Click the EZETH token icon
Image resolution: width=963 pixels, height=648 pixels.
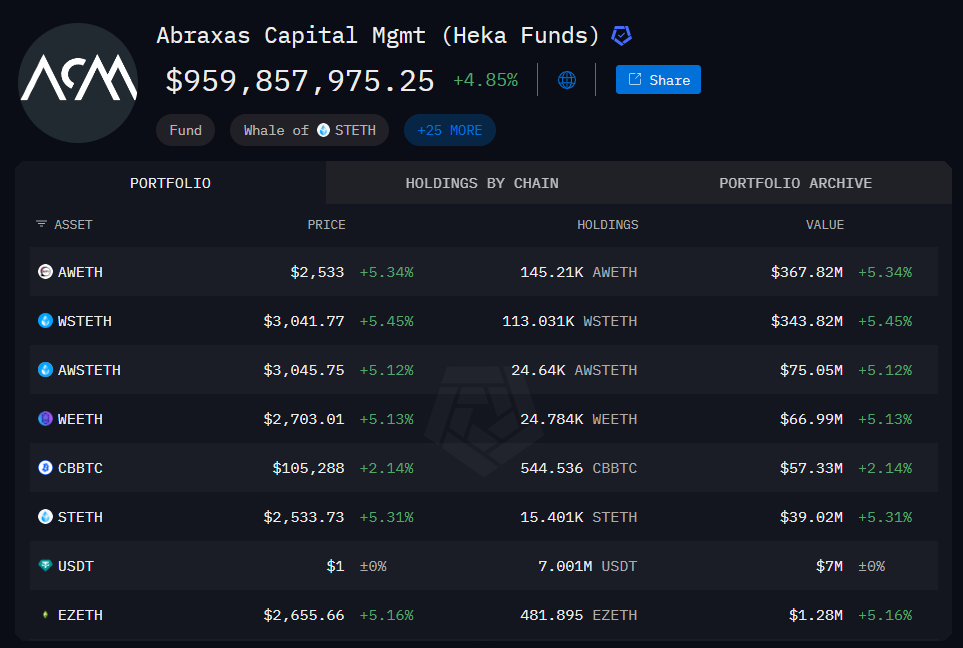pos(45,615)
